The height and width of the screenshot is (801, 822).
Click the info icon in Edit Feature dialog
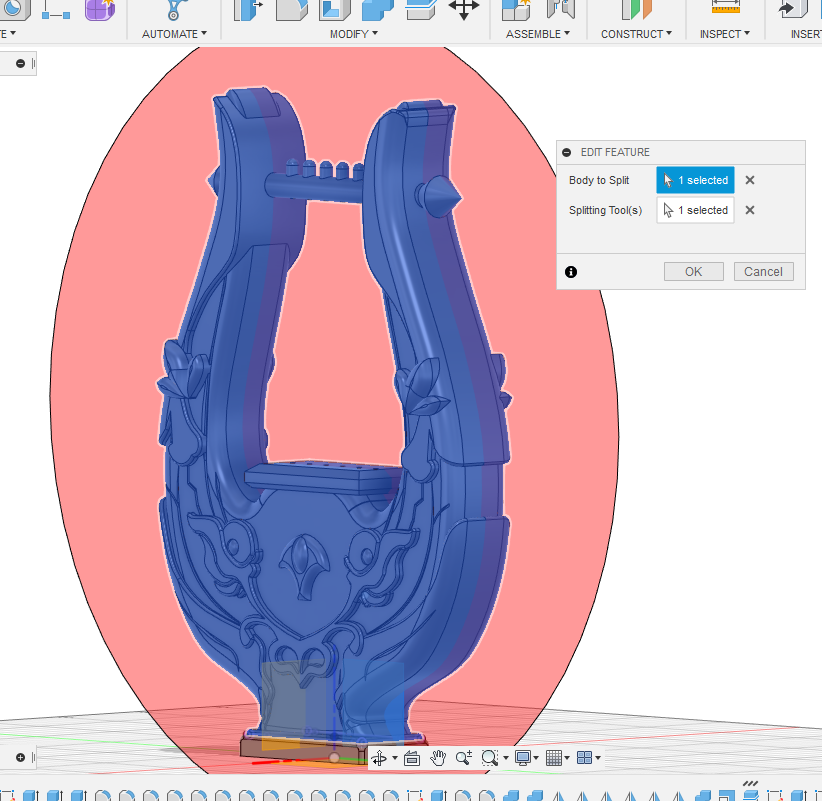[571, 272]
